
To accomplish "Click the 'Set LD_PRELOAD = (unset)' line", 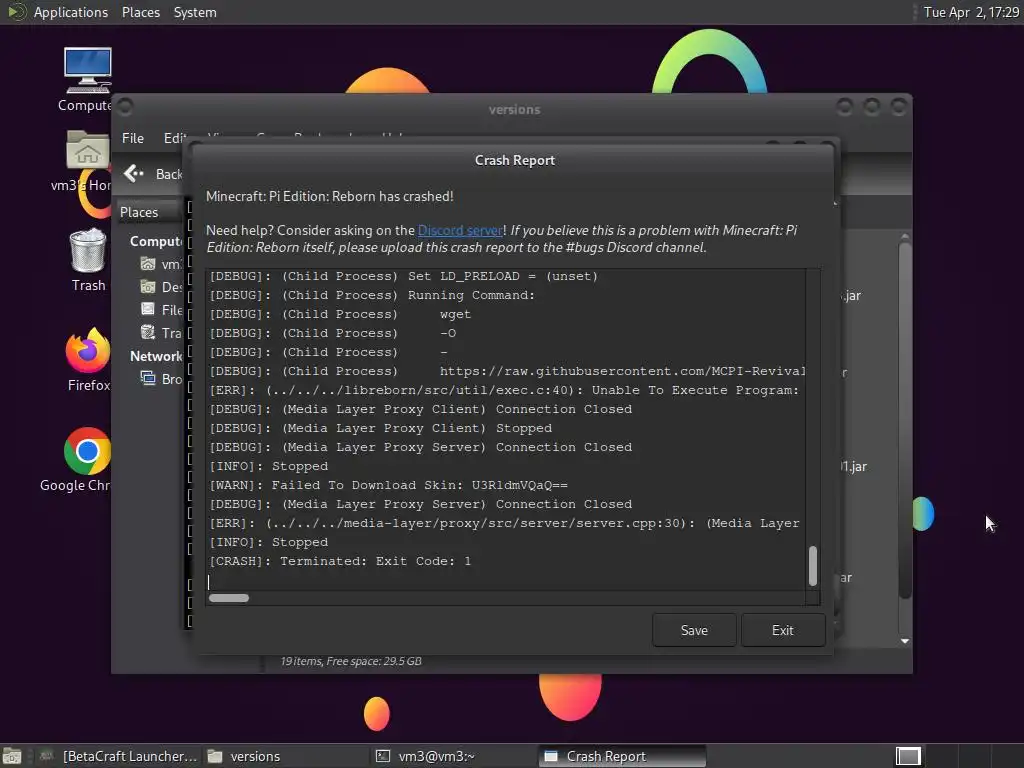I will tap(403, 276).
